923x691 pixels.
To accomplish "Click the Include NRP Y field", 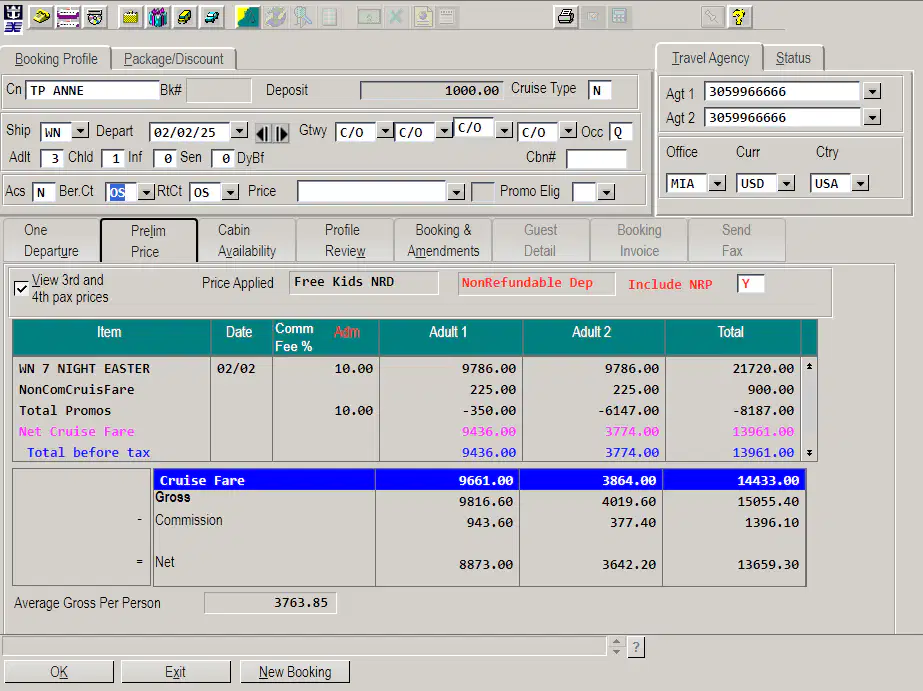I will coord(750,284).
